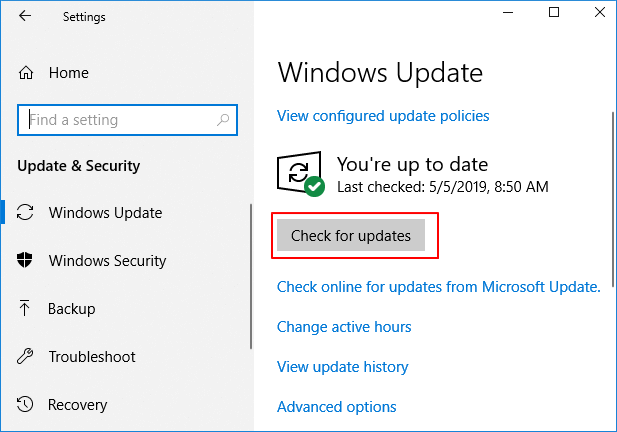
Task: Open Advanced options link
Action: click(336, 407)
